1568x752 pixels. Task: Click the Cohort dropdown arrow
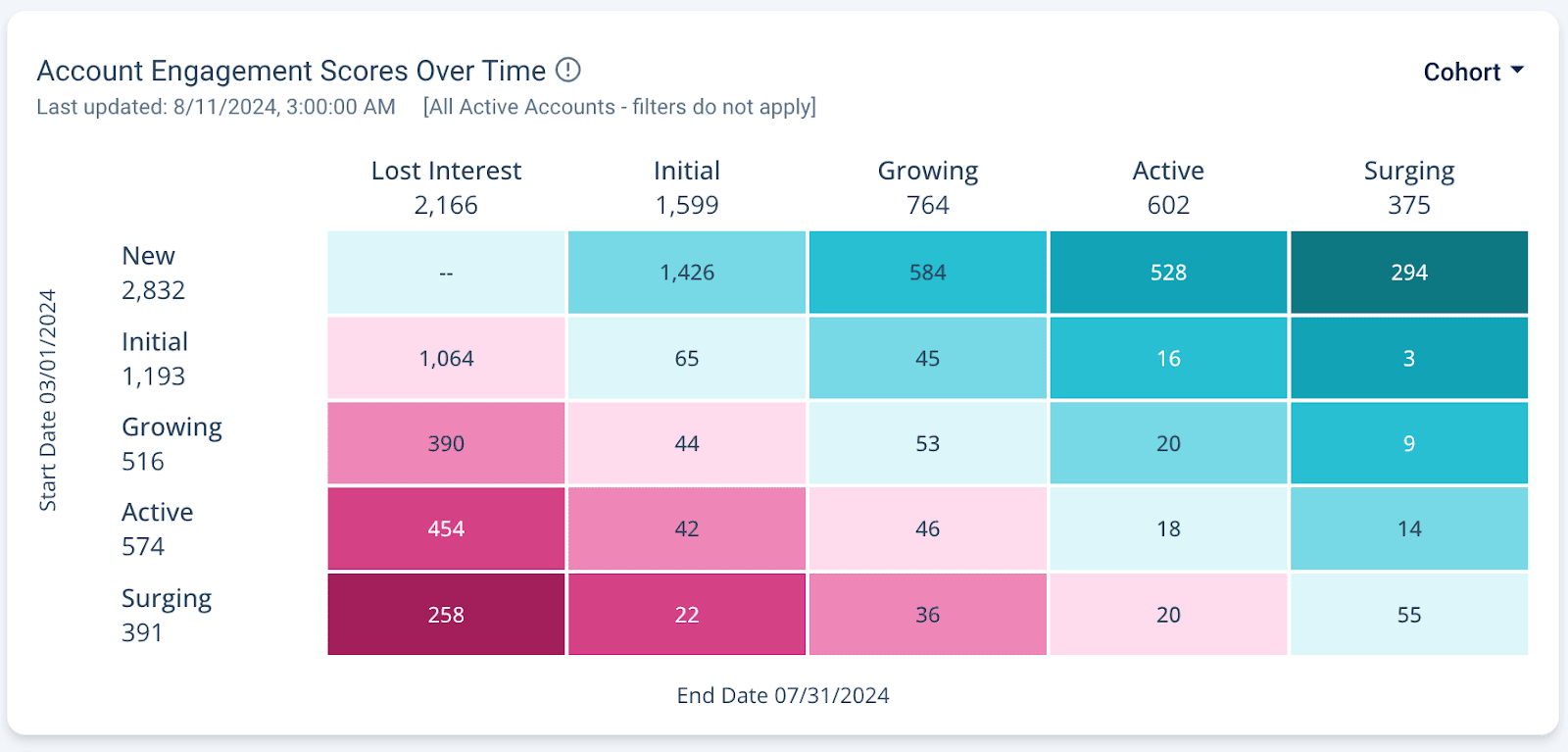[x=1517, y=71]
